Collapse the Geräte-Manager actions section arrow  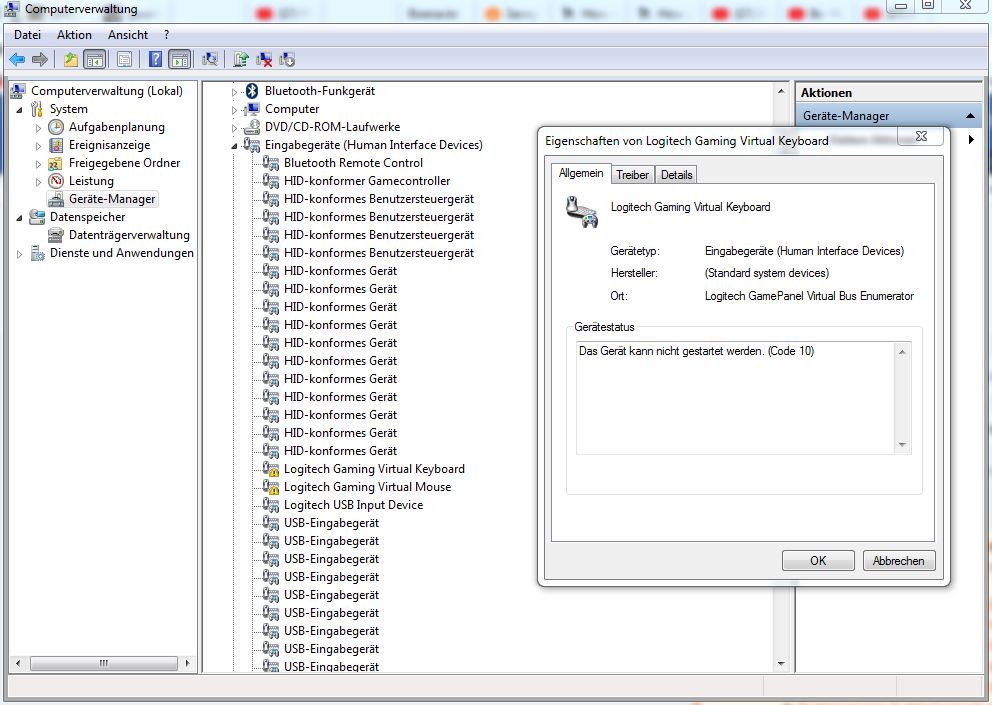(x=970, y=116)
